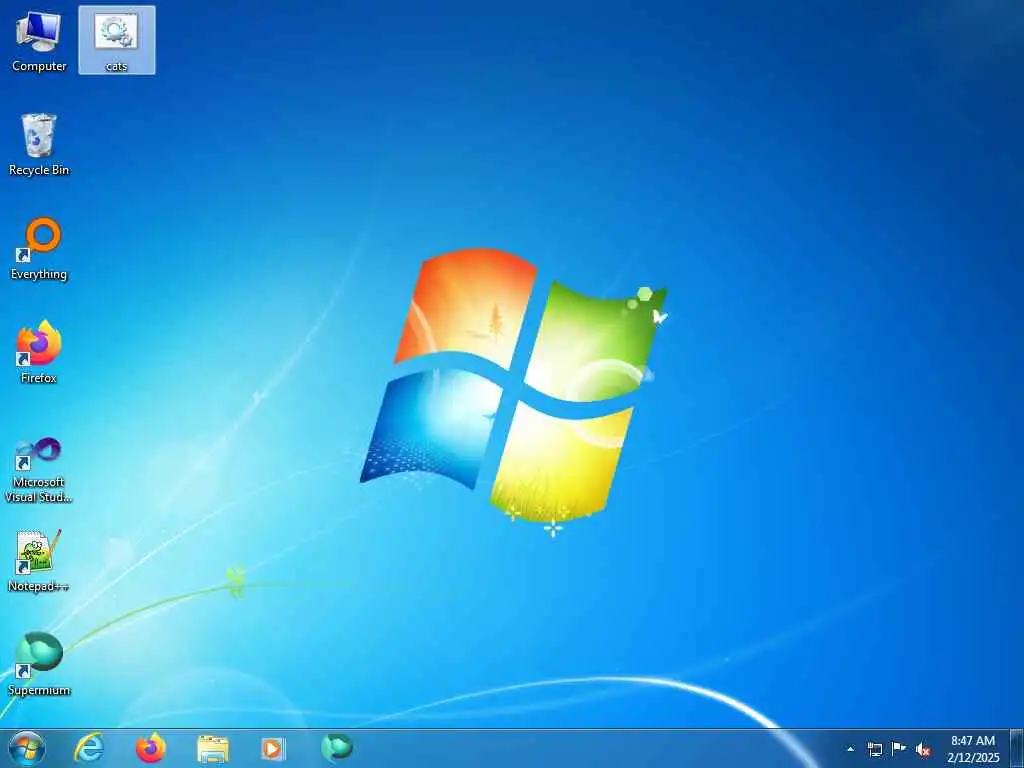Image resolution: width=1024 pixels, height=768 pixels.
Task: Open the clock showing 8:47 AM
Action: tap(973, 749)
